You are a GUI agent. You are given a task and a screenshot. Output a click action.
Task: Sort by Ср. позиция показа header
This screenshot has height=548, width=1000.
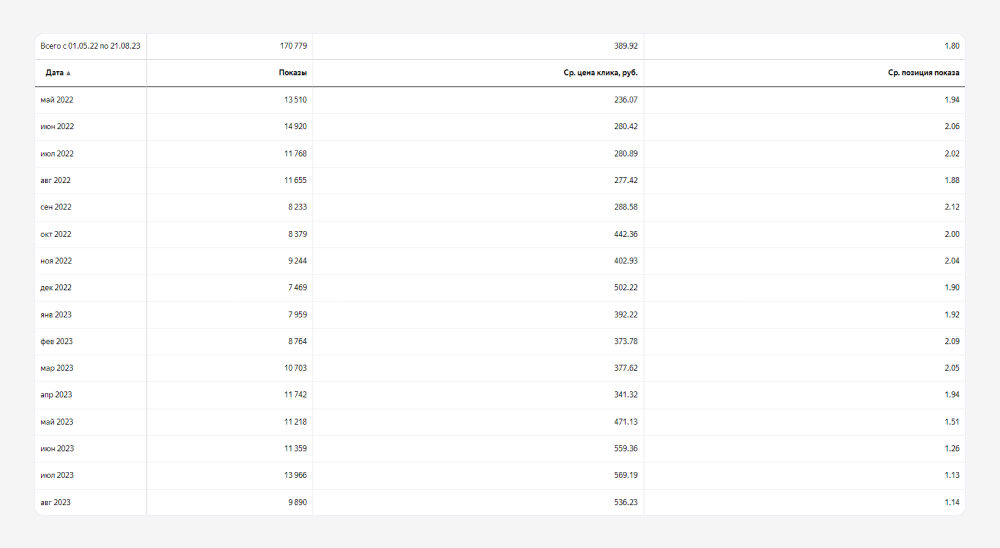924,73
